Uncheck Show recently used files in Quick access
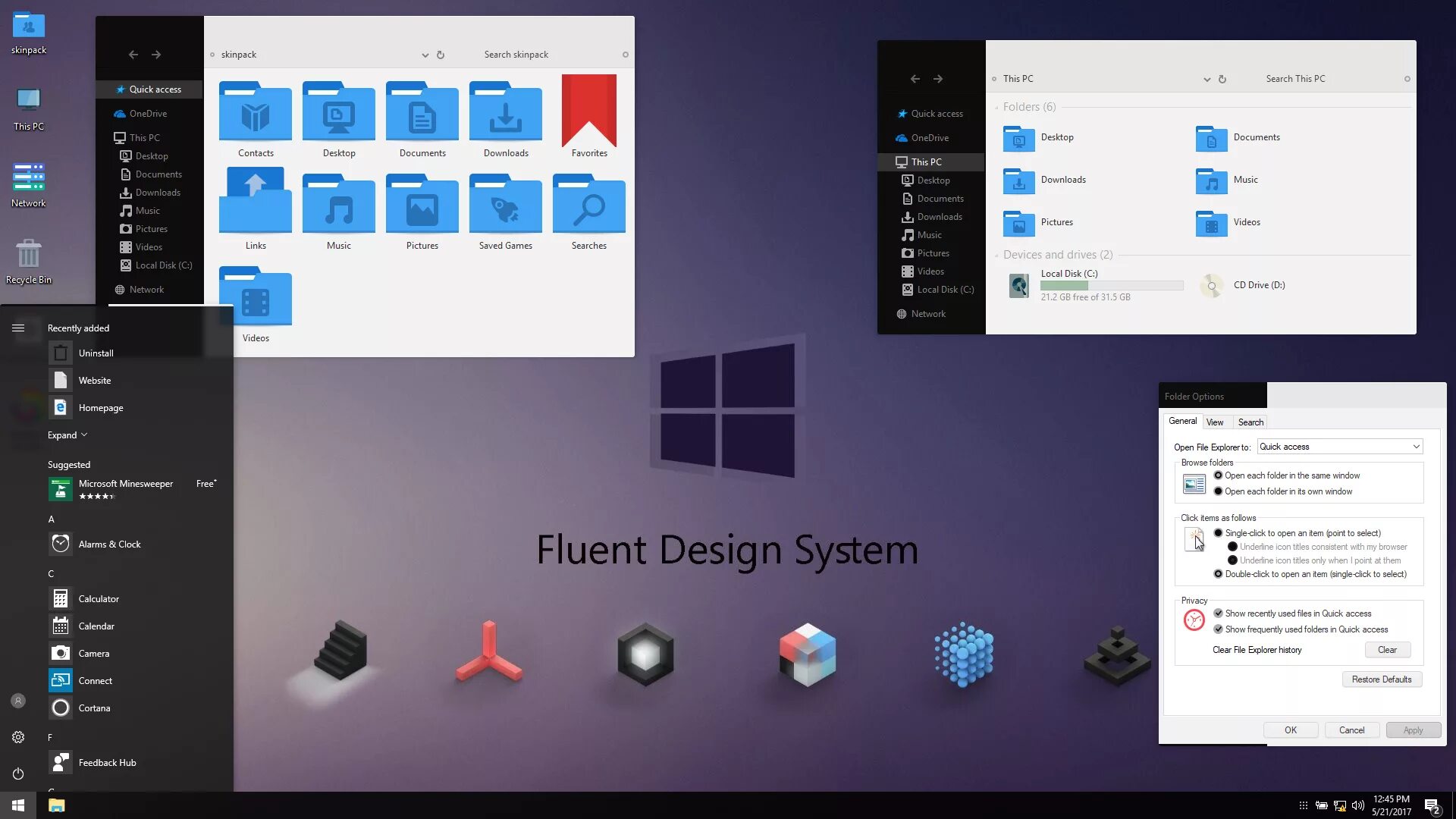 (1218, 613)
